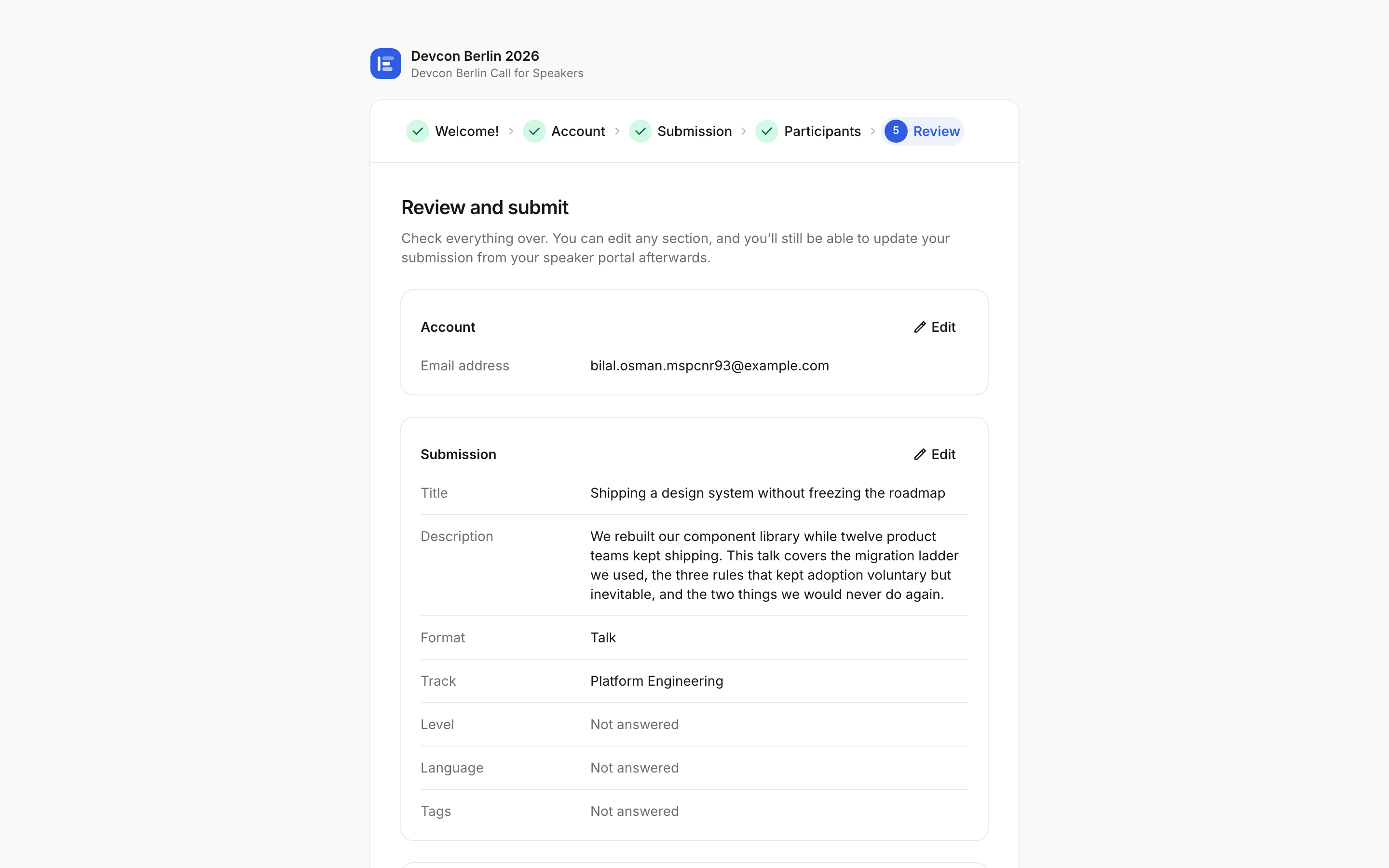The height and width of the screenshot is (868, 1389).
Task: Jump to the Participants step
Action: point(808,131)
